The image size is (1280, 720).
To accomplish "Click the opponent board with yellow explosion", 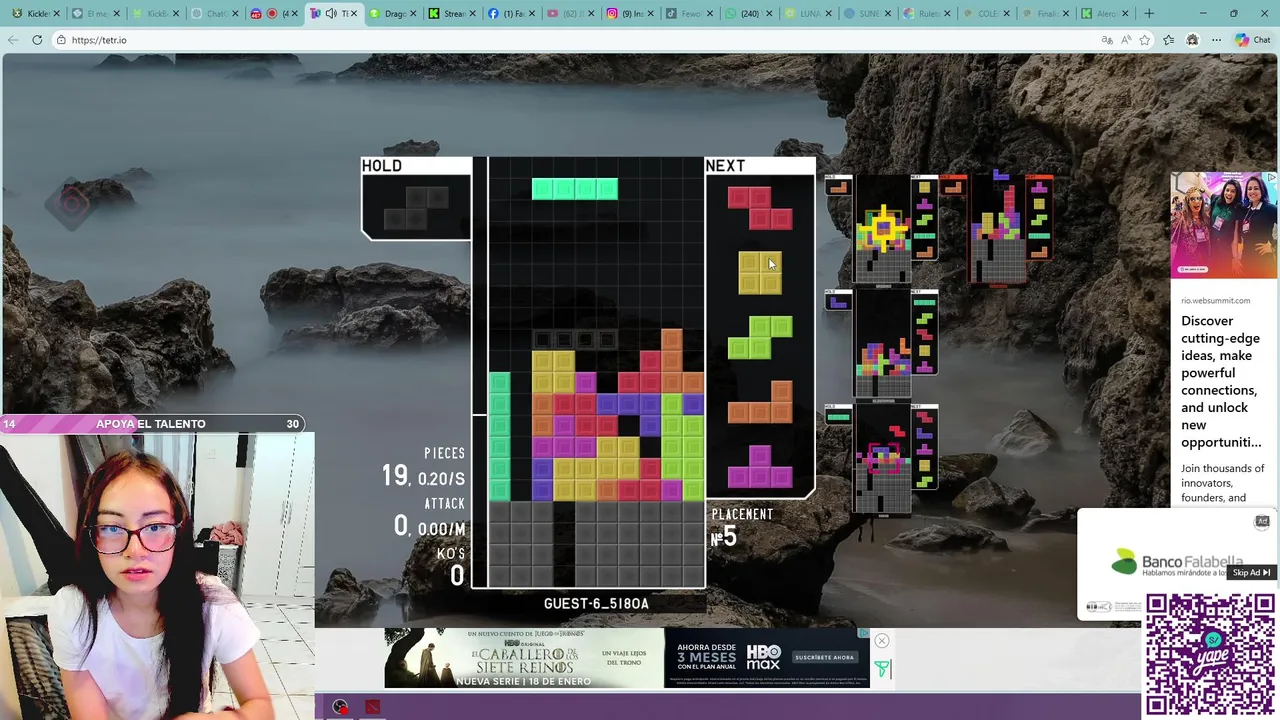I will (883, 228).
